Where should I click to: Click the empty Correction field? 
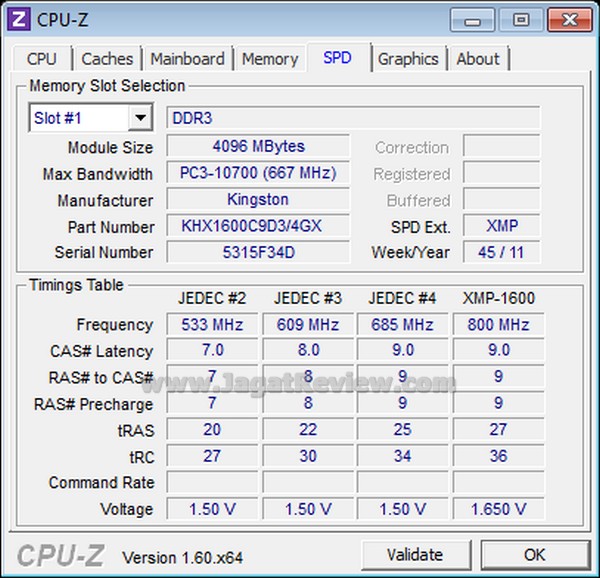[x=502, y=146]
